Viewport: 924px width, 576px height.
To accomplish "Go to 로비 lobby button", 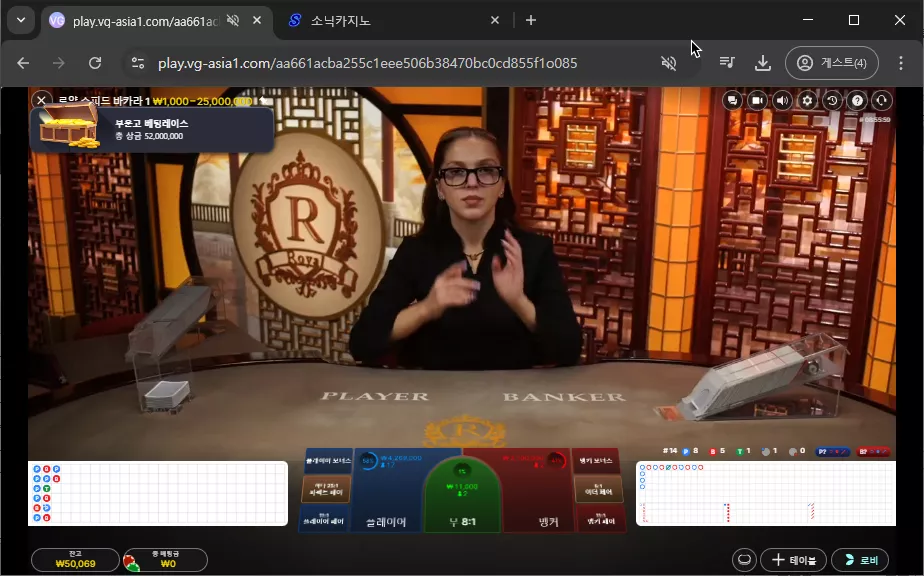I will [860, 559].
